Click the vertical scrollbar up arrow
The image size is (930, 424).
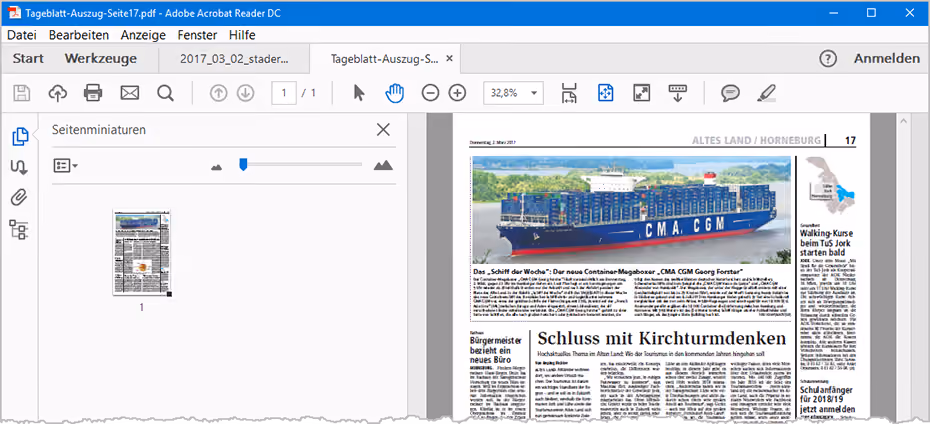903,122
